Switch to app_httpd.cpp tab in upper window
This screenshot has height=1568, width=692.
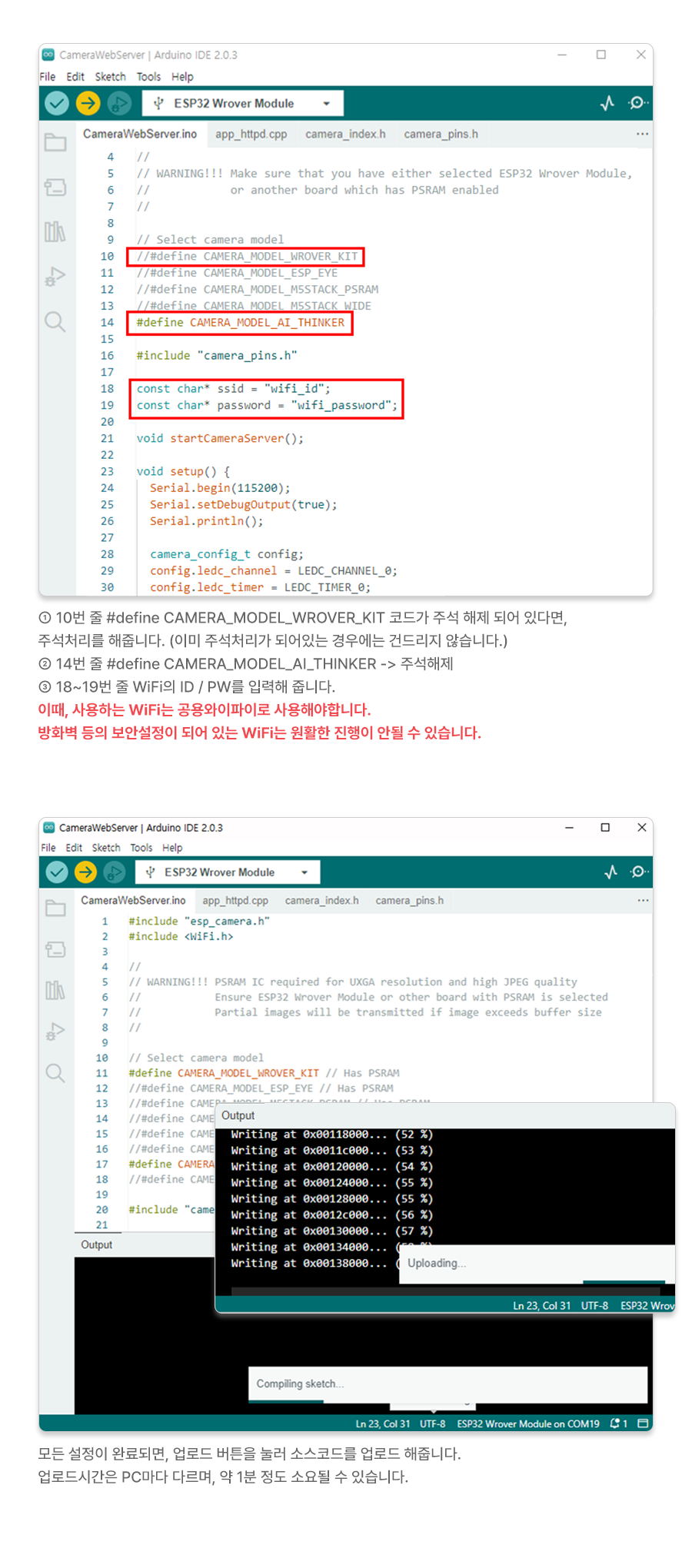pos(251,135)
